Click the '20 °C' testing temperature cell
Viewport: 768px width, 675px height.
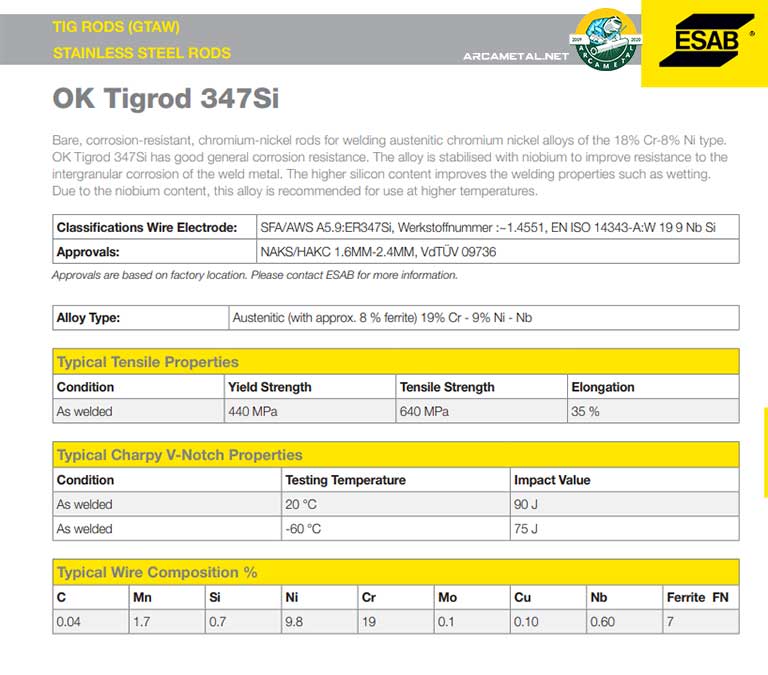[395, 505]
